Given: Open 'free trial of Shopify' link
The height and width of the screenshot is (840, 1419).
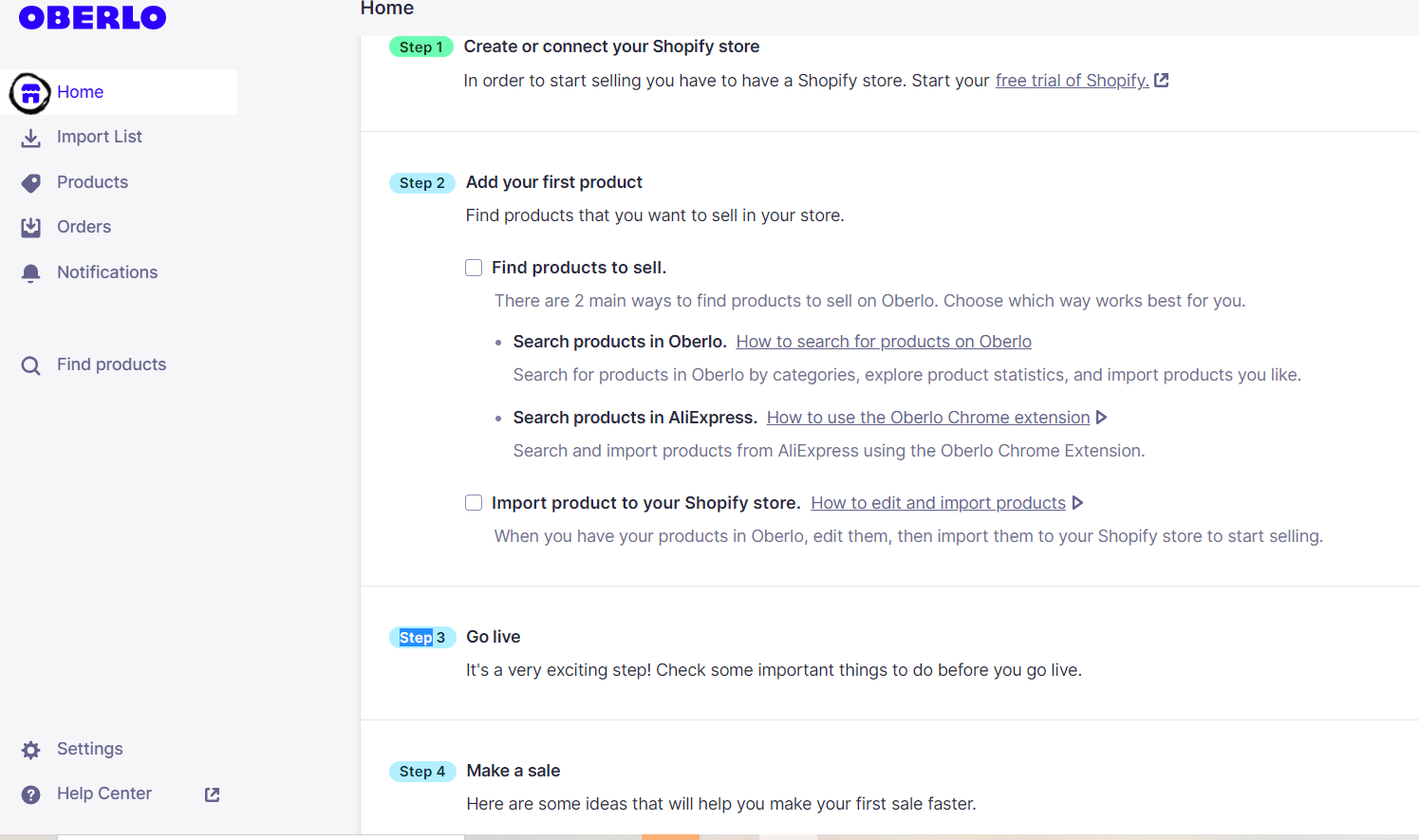Looking at the screenshot, I should [x=1073, y=81].
